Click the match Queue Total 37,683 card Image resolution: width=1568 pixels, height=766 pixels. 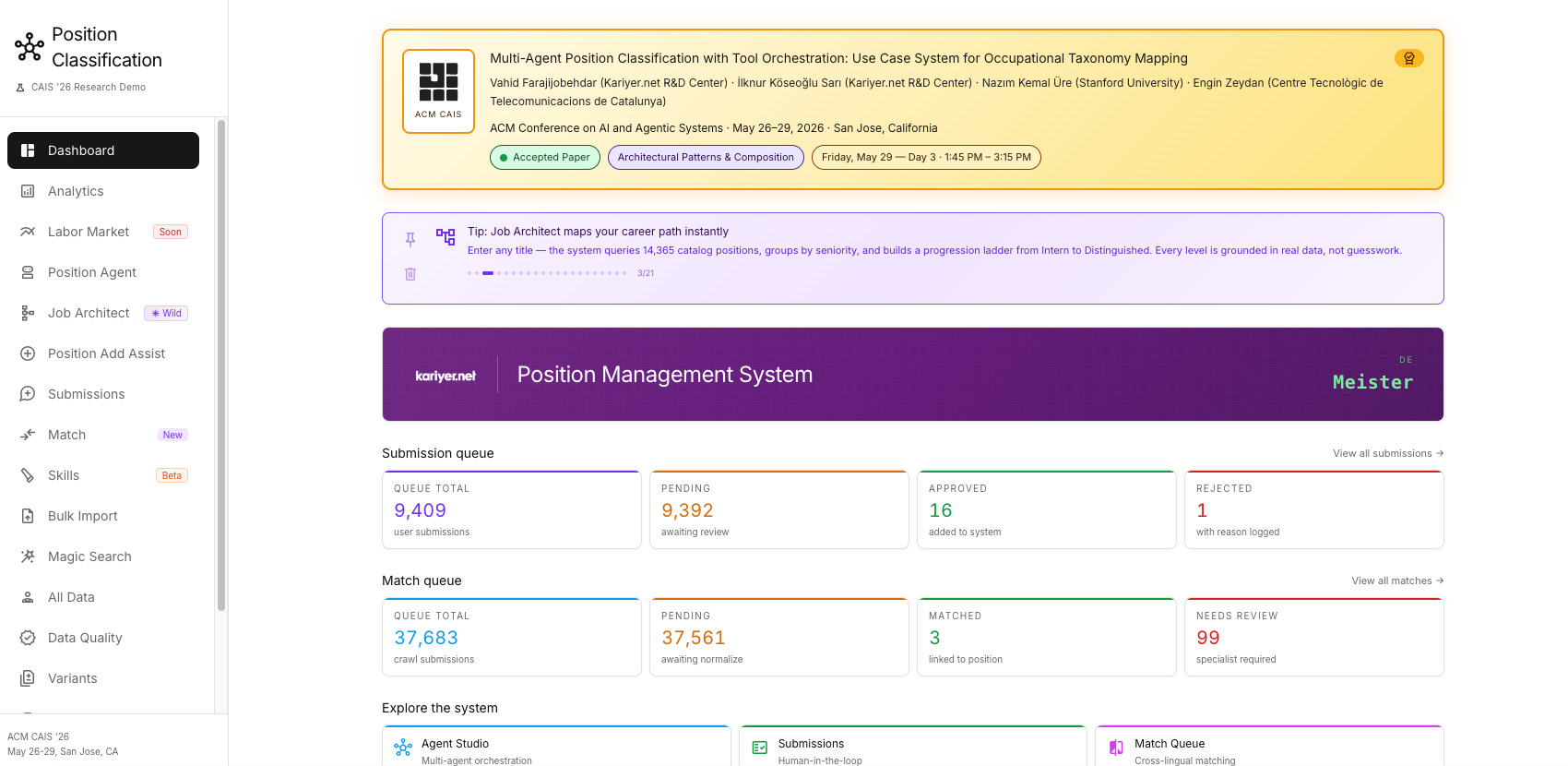[x=512, y=637]
